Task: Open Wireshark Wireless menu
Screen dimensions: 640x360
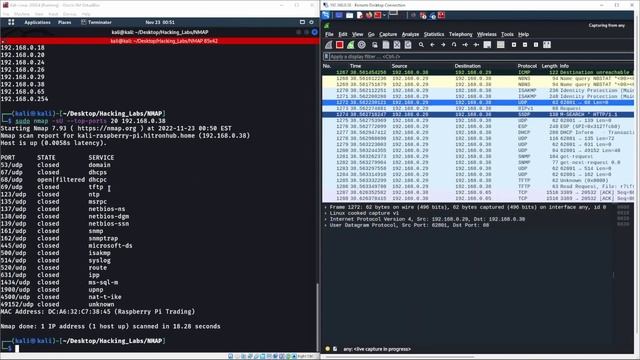Action: point(487,34)
